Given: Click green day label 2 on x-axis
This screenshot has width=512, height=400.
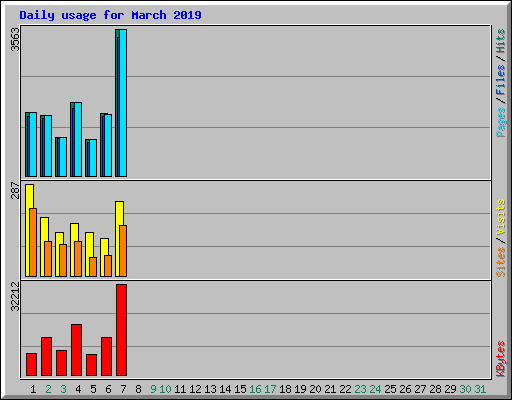Looking at the screenshot, I should [48, 389].
